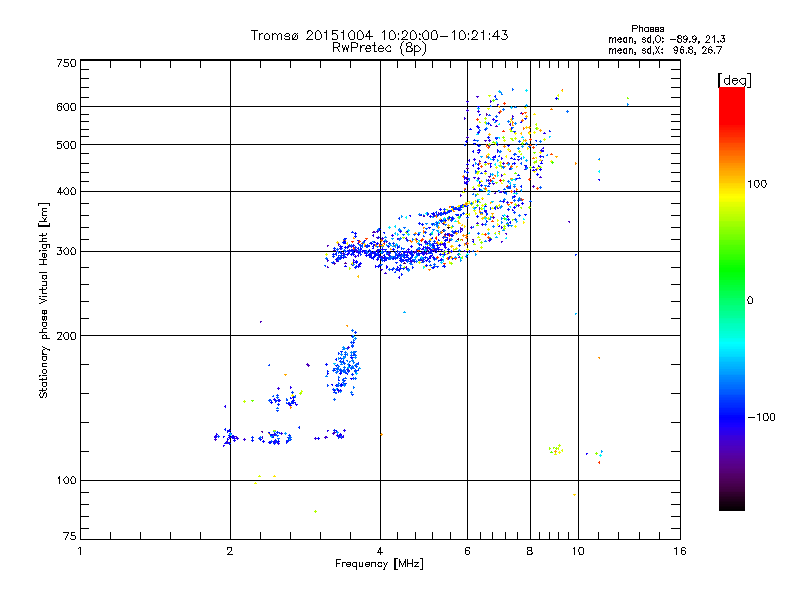
Task: Click the "Frequency [MHz]" axis label
Action: tap(379, 564)
